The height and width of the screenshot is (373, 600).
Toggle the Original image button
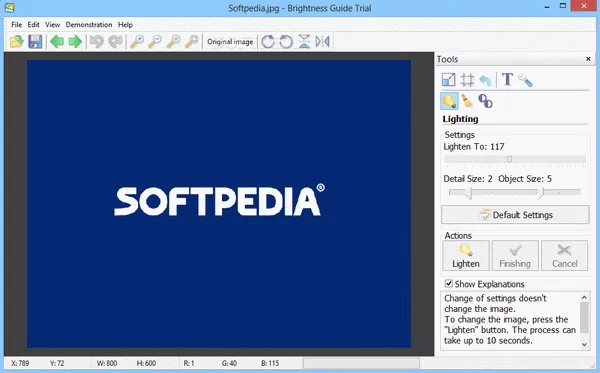click(230, 41)
